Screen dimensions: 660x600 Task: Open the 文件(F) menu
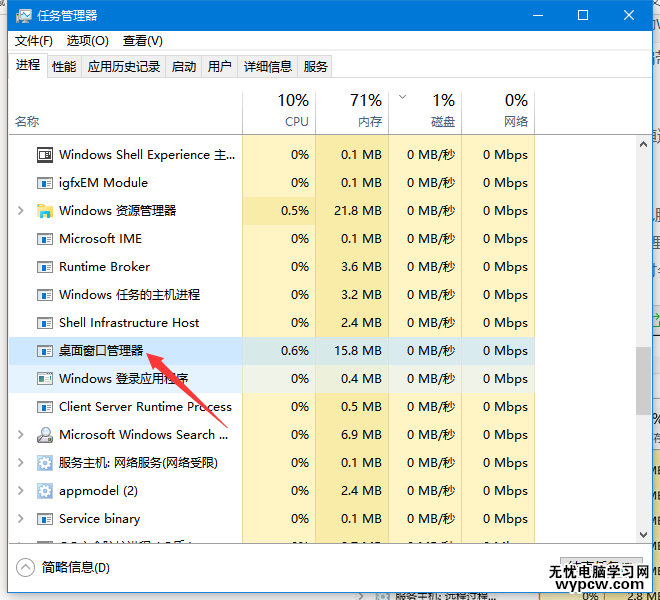click(34, 41)
